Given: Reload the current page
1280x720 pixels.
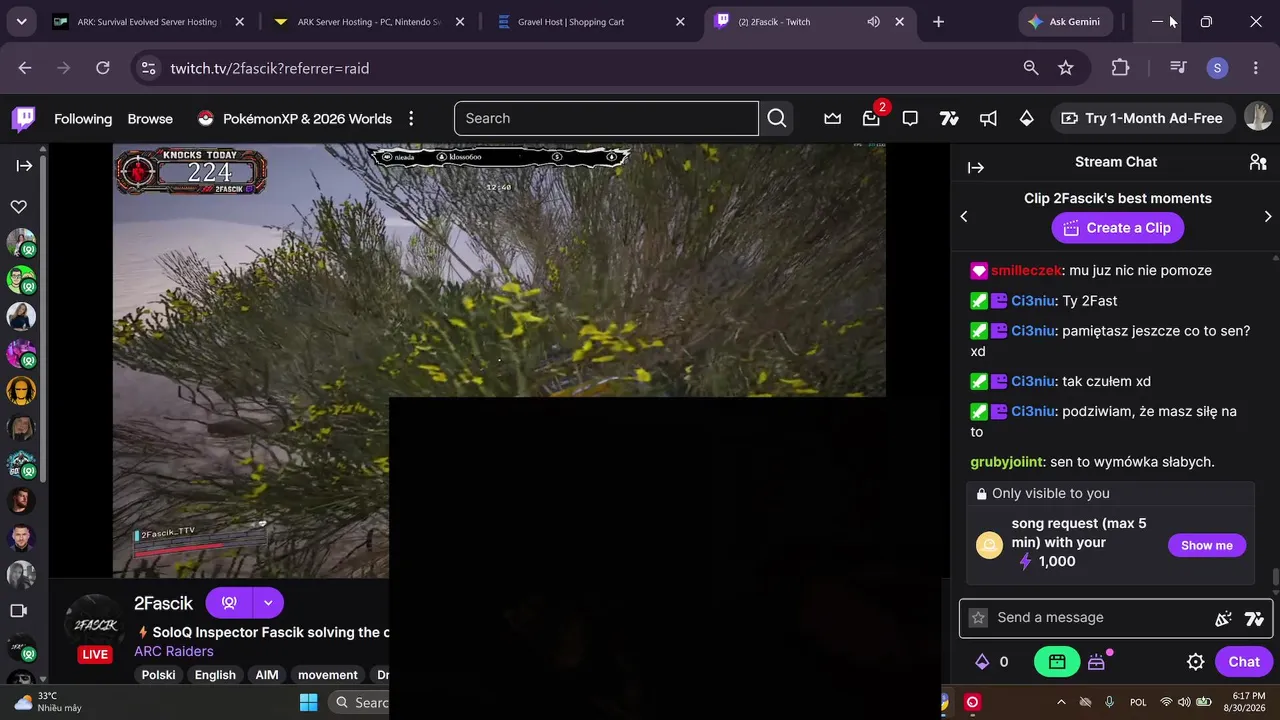Looking at the screenshot, I should 102,68.
